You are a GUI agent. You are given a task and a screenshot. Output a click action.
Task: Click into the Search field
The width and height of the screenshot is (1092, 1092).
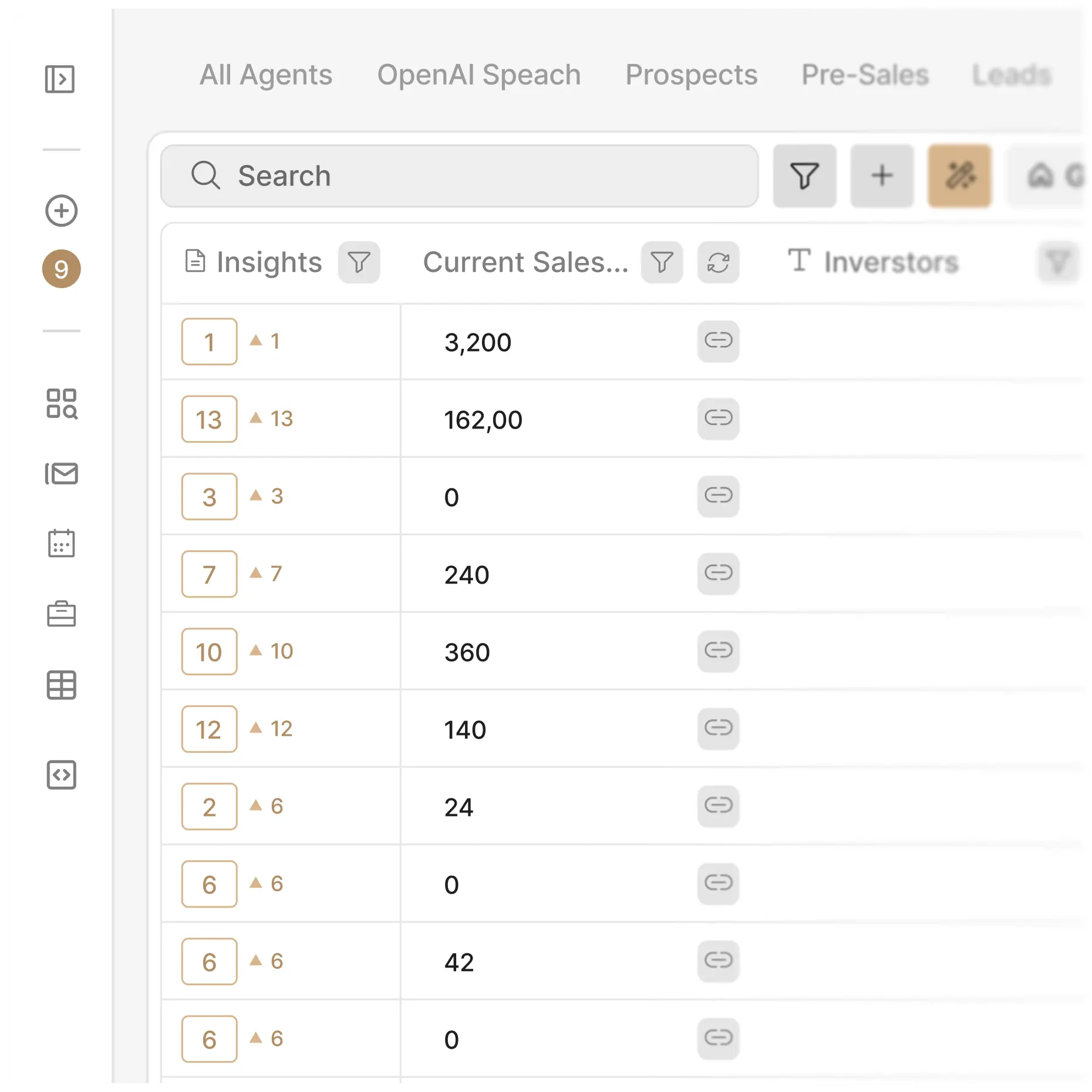point(459,176)
